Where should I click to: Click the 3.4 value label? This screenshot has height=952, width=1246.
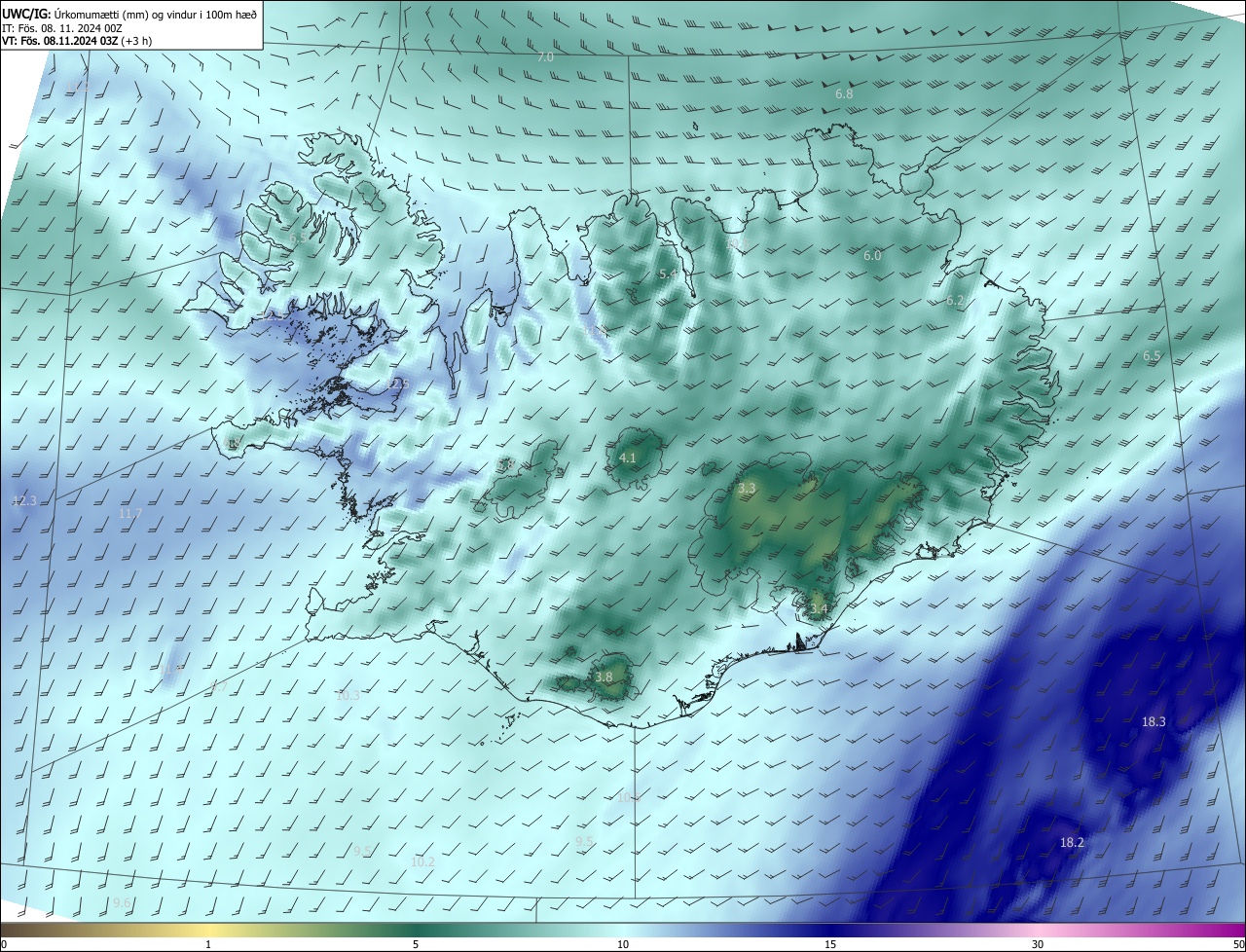coord(819,609)
